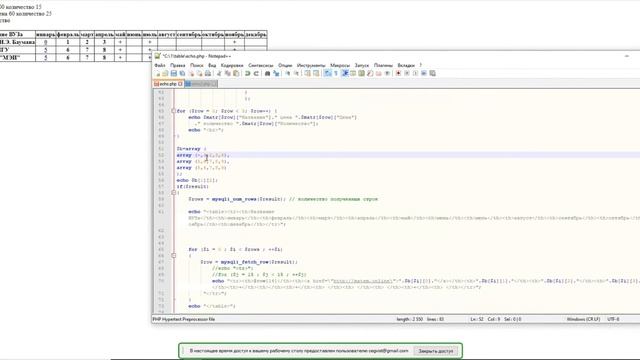Click the Undo toolbar icon
The image size is (640, 360).
[247, 73]
